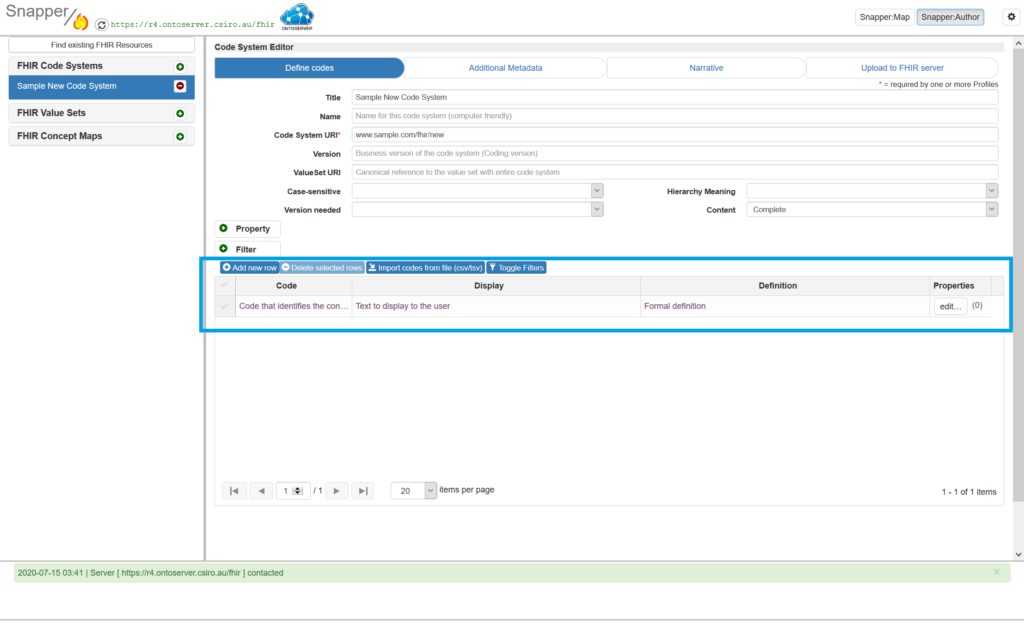Go to the last page of the grid
This screenshot has width=1024, height=633.
tap(363, 491)
